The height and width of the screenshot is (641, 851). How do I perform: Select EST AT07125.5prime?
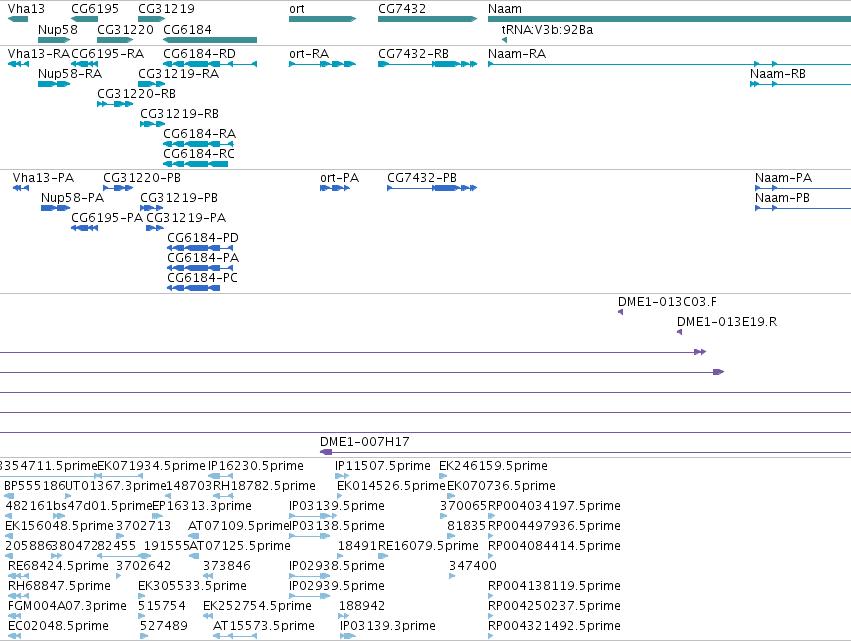click(239, 545)
